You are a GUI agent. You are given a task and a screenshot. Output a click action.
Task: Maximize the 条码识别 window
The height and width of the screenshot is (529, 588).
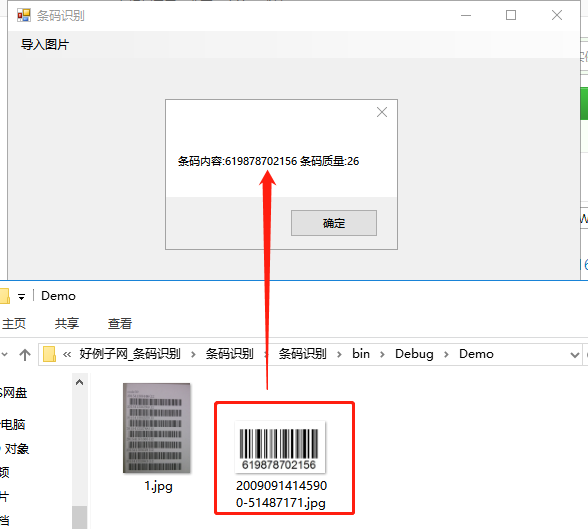[x=511, y=15]
